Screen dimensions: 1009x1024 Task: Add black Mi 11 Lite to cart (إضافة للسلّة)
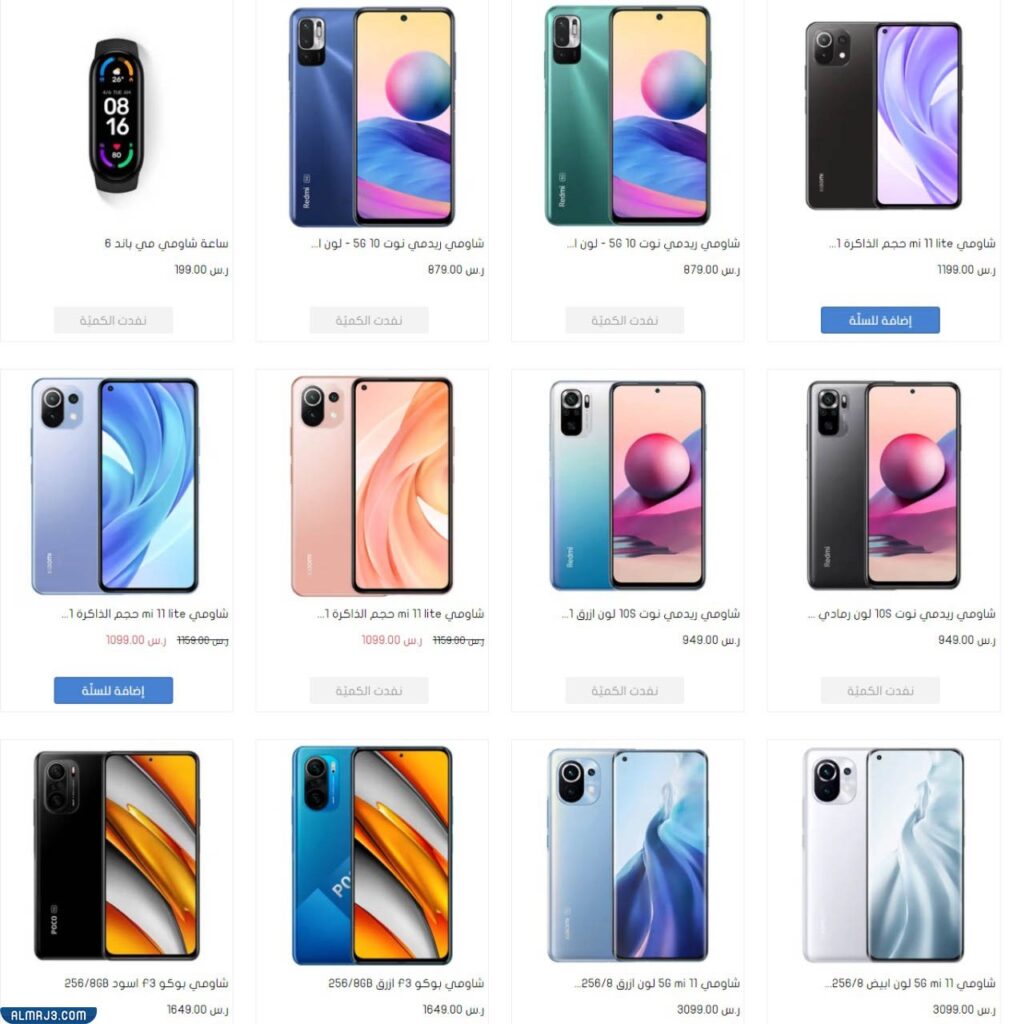coord(880,320)
